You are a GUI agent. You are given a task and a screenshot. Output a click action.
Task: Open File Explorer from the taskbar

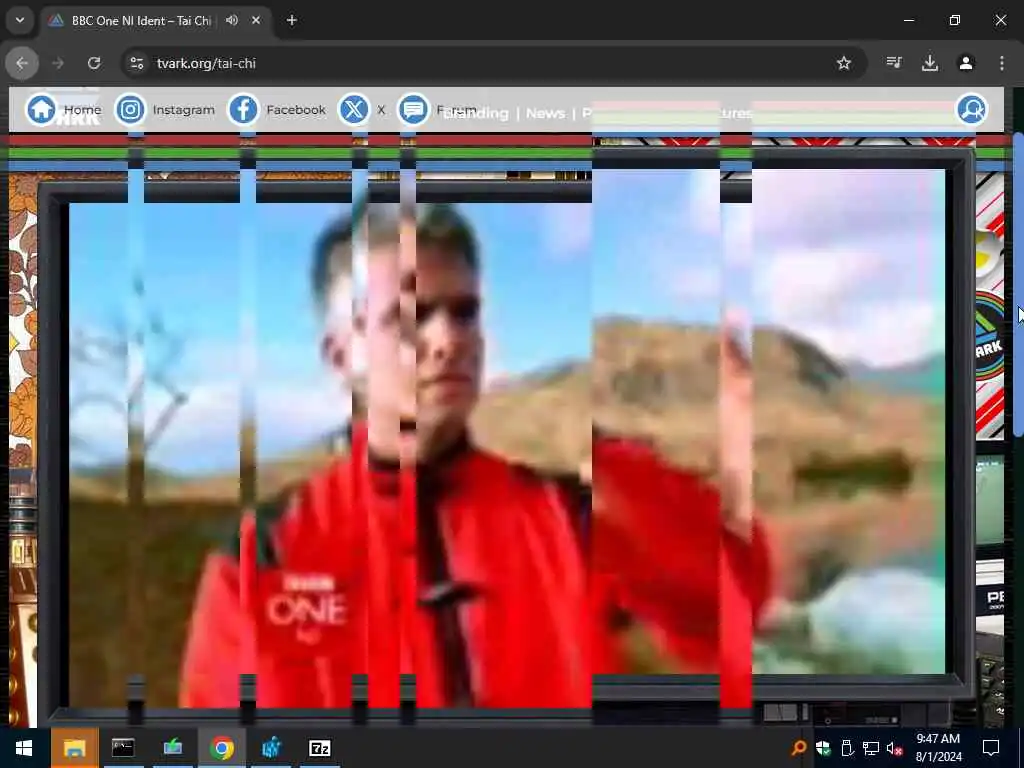point(74,748)
